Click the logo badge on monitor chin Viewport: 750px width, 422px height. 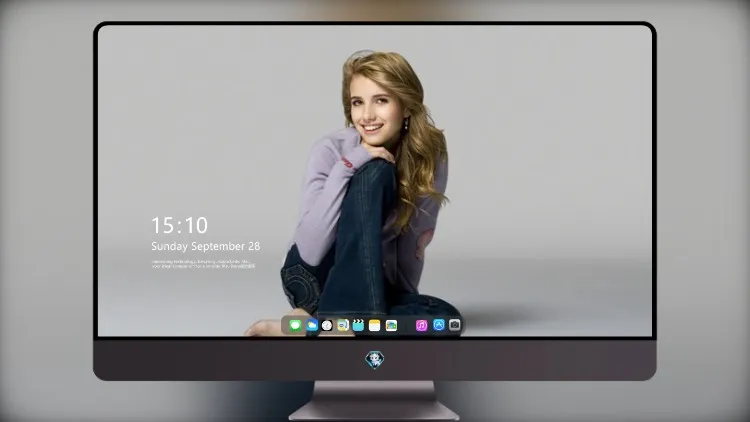[375, 360]
